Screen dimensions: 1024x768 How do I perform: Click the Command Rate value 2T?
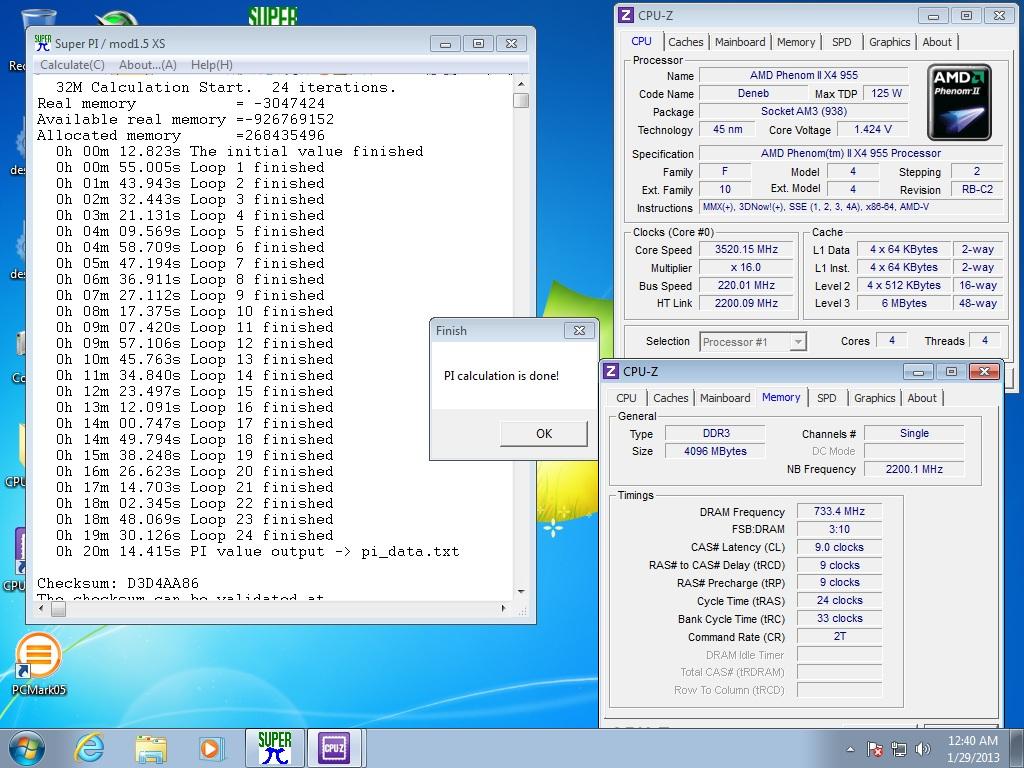click(839, 636)
